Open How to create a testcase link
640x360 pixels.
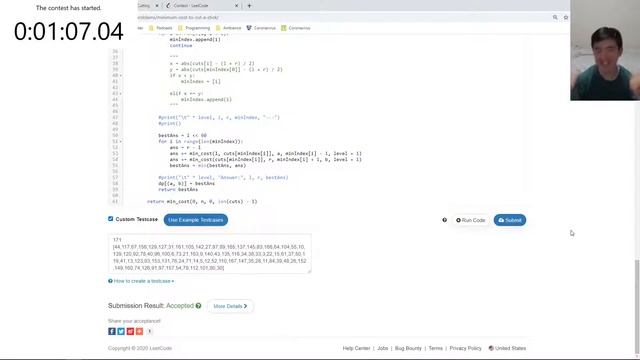coord(141,281)
